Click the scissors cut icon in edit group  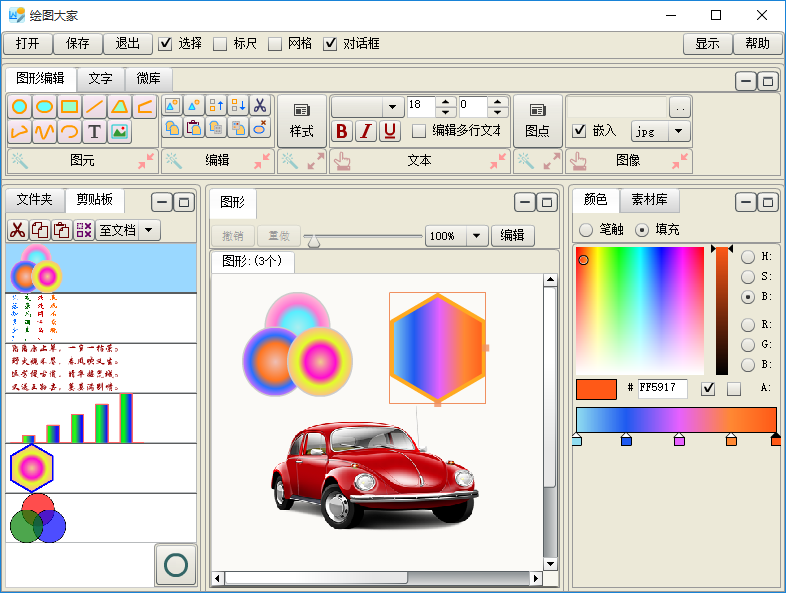click(x=260, y=105)
